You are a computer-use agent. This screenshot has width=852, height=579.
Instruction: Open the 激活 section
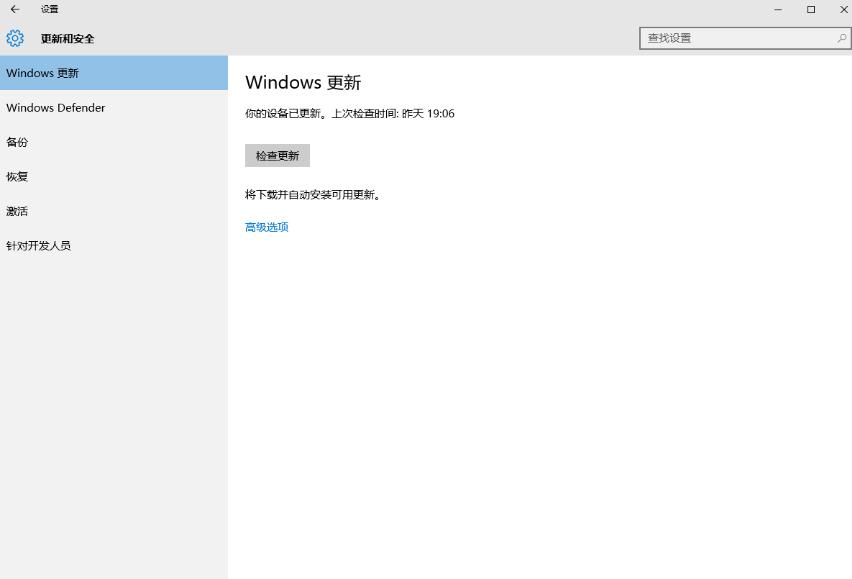114,211
